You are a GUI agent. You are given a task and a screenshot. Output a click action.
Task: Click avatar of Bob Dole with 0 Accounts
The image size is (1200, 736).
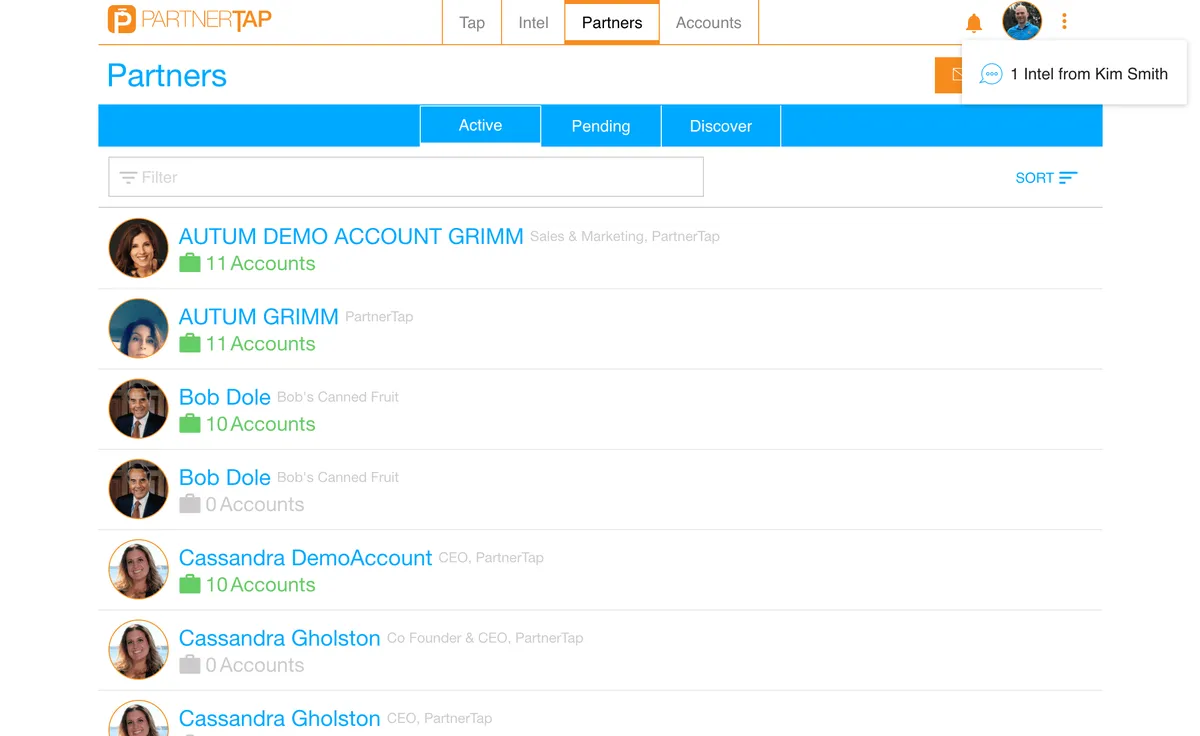(x=138, y=489)
